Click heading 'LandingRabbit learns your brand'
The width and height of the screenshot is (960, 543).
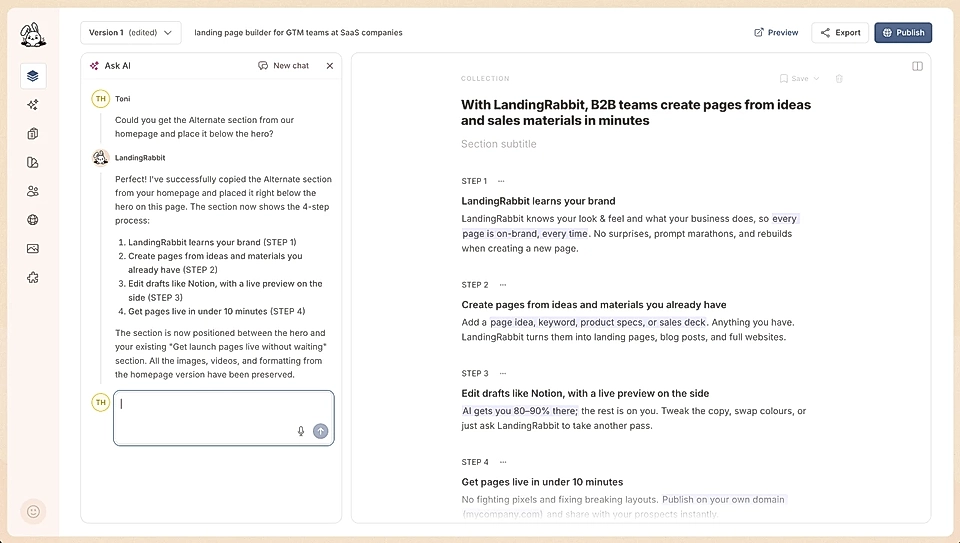[538, 201]
